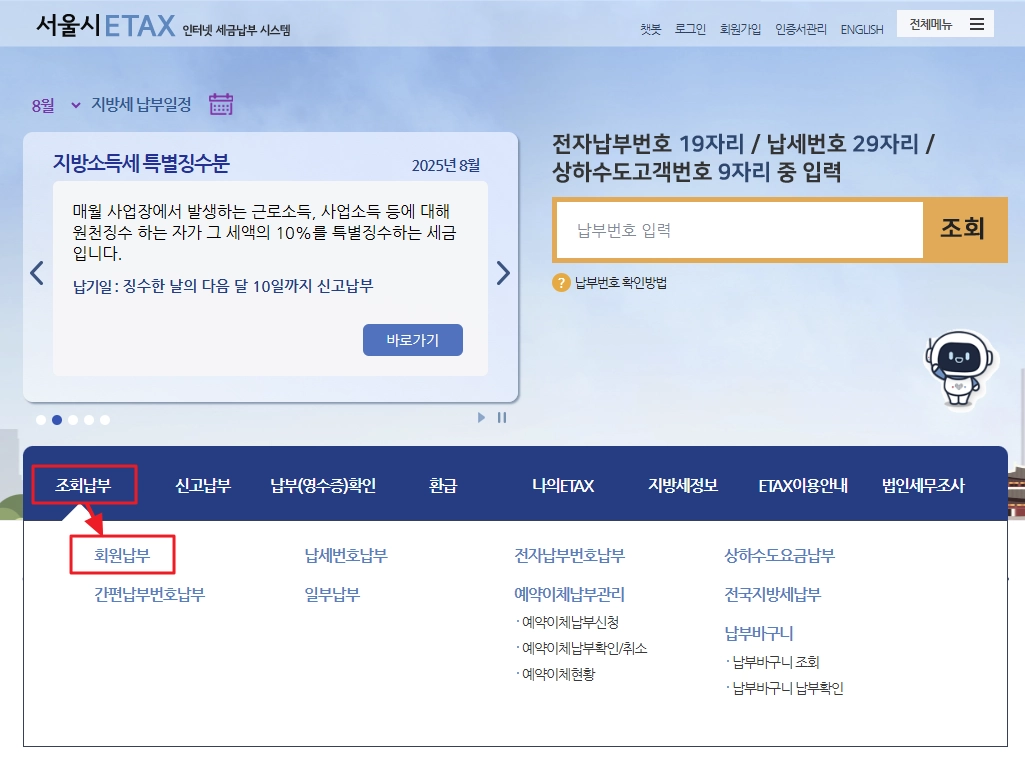Click the question mark help icon
The image size is (1025, 766).
pos(561,283)
